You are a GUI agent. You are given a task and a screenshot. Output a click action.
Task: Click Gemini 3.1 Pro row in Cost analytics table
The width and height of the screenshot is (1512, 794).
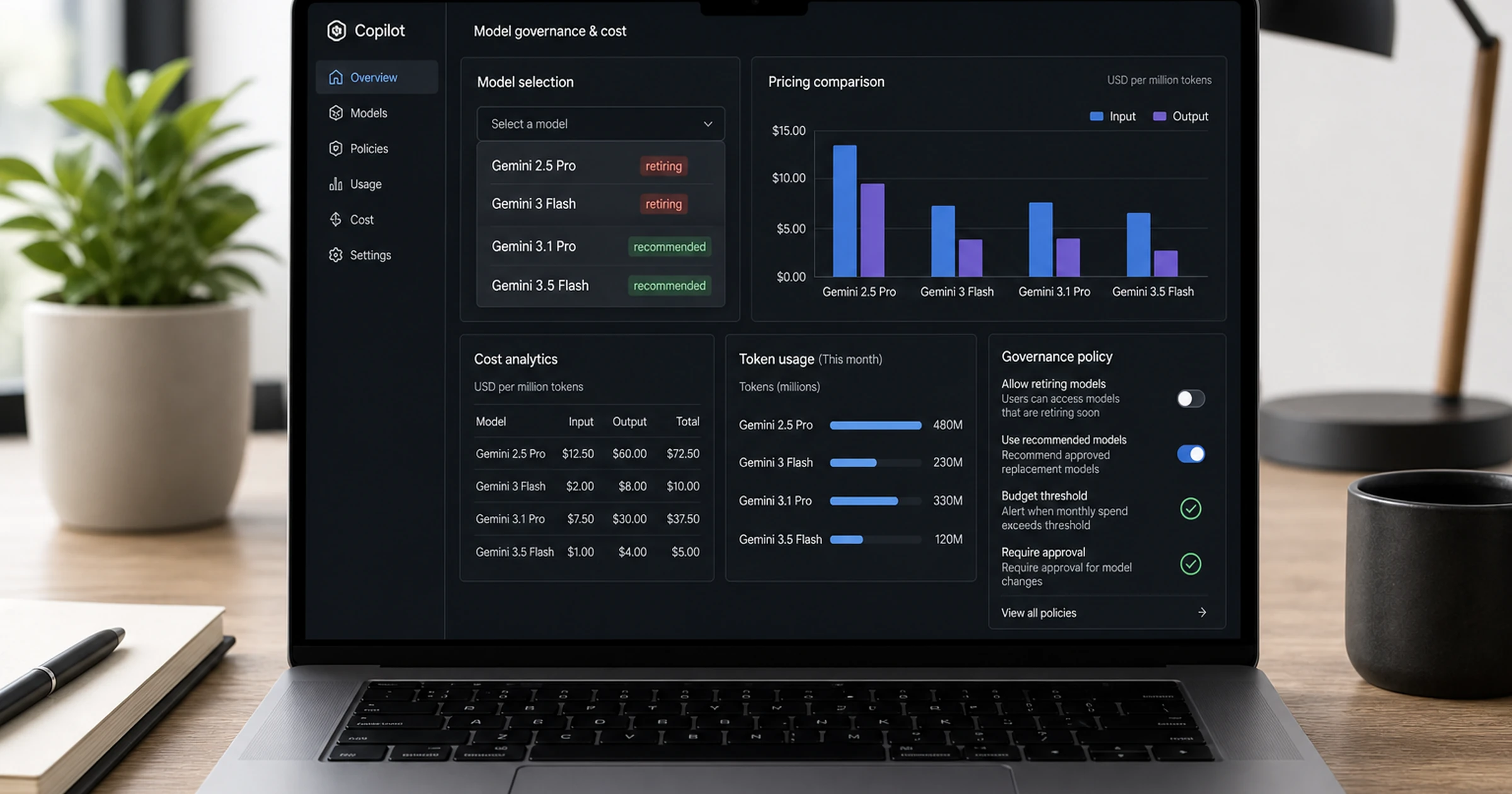[587, 519]
